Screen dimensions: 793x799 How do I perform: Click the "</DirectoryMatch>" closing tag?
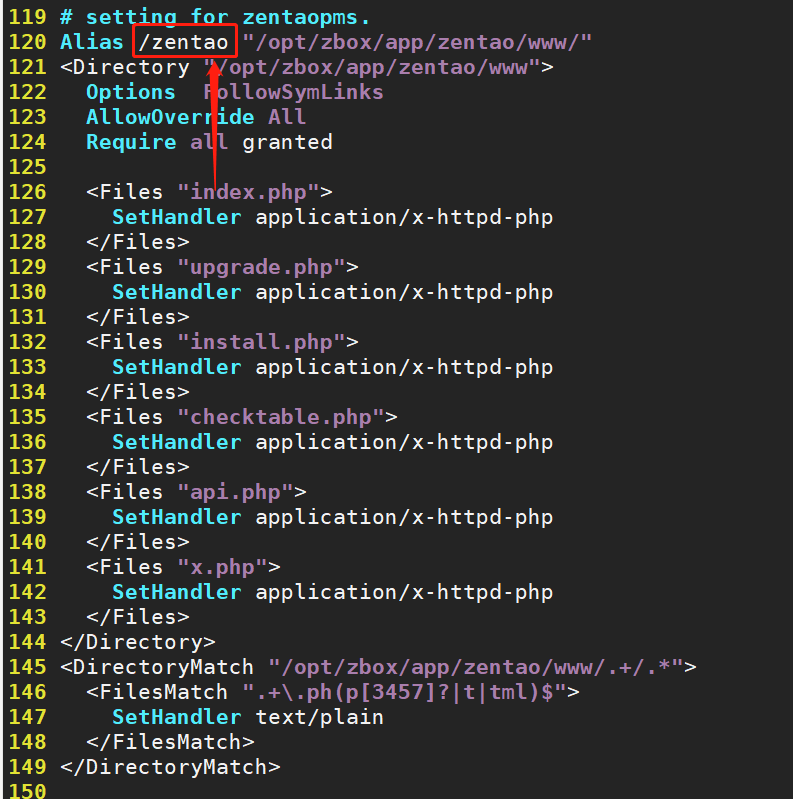click(x=170, y=766)
